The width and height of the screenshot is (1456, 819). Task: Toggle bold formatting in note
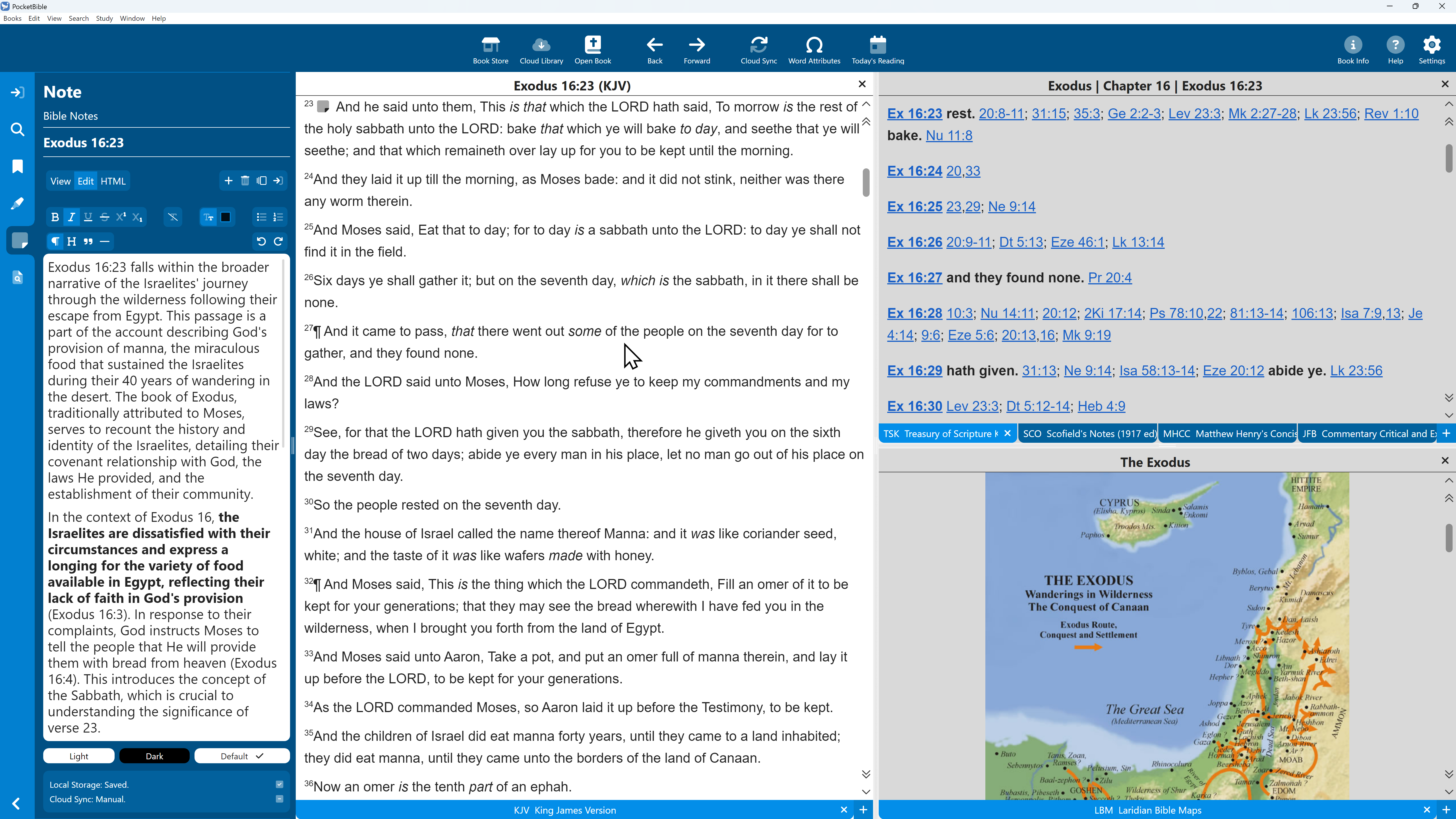pos(55,217)
